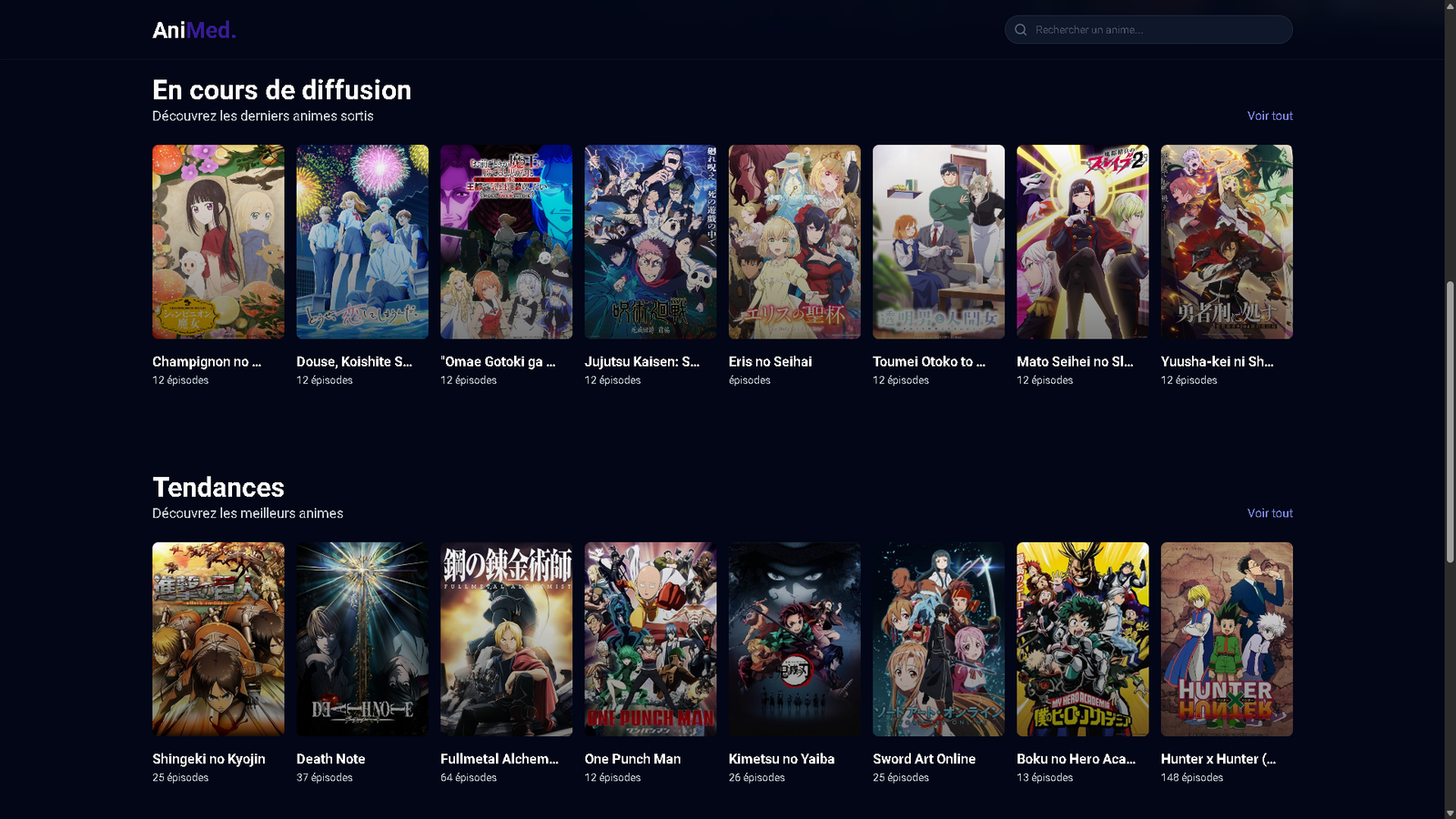Click the search magnifier icon
This screenshot has height=819, width=1456.
click(x=1021, y=30)
